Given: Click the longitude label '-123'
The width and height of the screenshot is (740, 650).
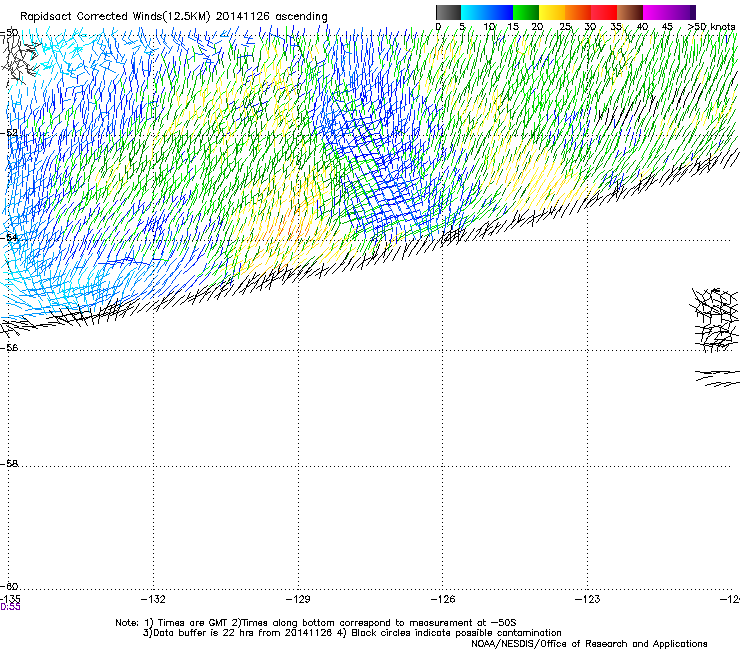Looking at the screenshot, I should [x=588, y=599].
